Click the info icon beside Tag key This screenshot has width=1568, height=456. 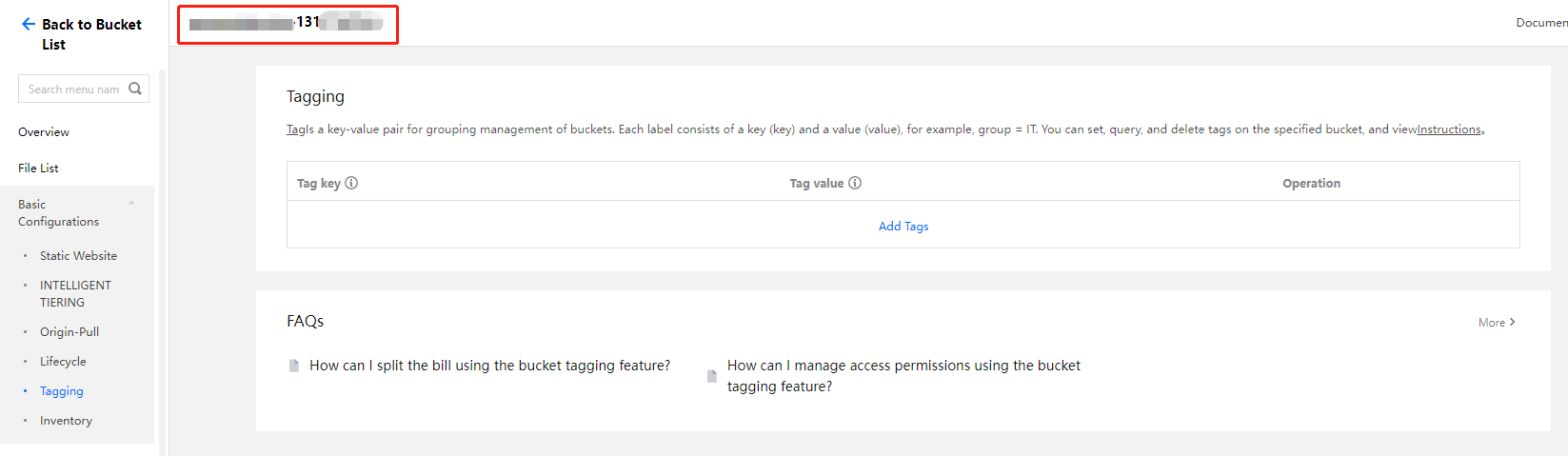[351, 183]
